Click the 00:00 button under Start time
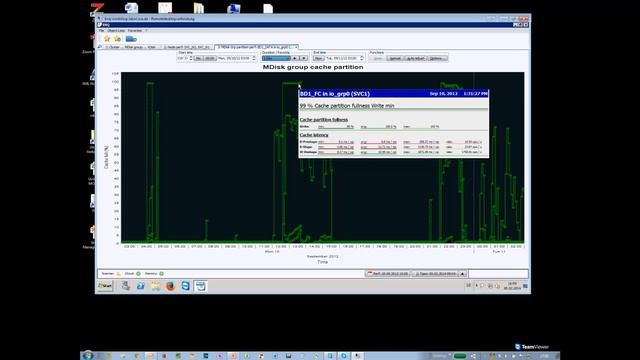Image resolution: width=640 pixels, height=360 pixels. 210,58
